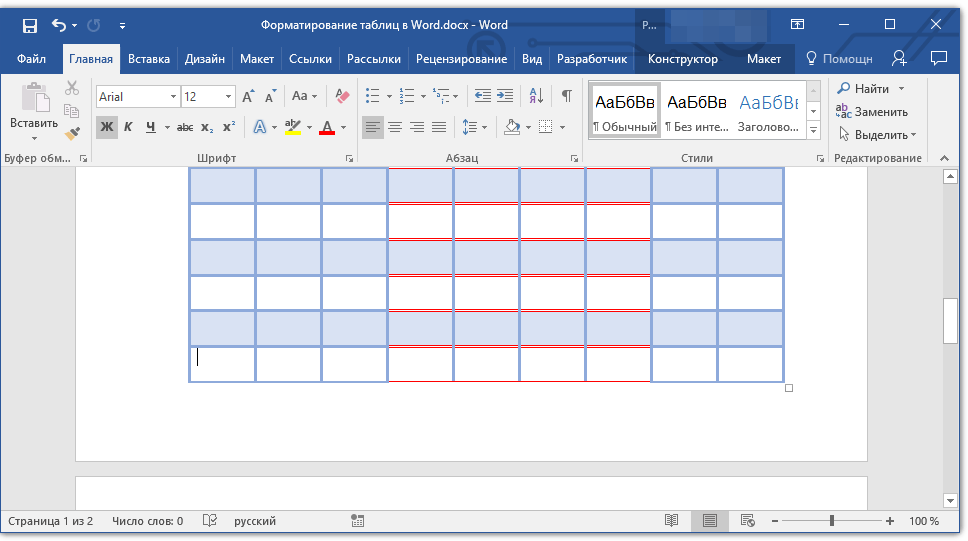This screenshot has height=541, width=968.
Task: Click the Redo icon in title bar
Action: click(94, 25)
